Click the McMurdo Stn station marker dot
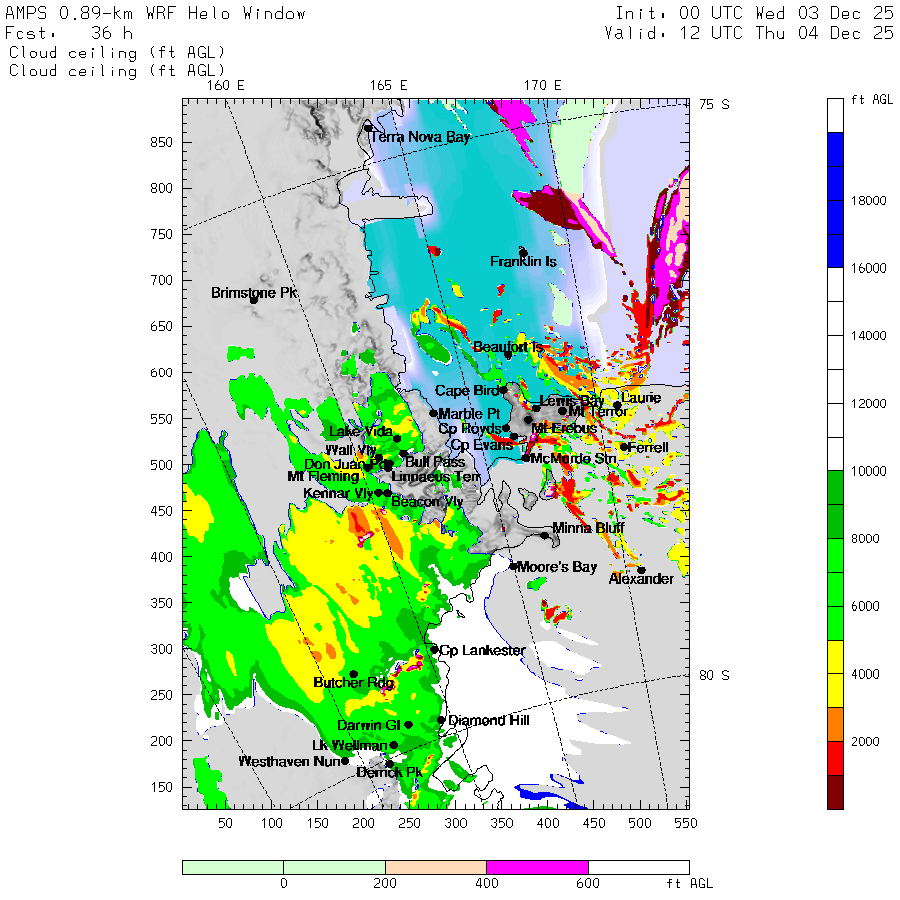Viewport: 900px width, 900px height. (526, 458)
